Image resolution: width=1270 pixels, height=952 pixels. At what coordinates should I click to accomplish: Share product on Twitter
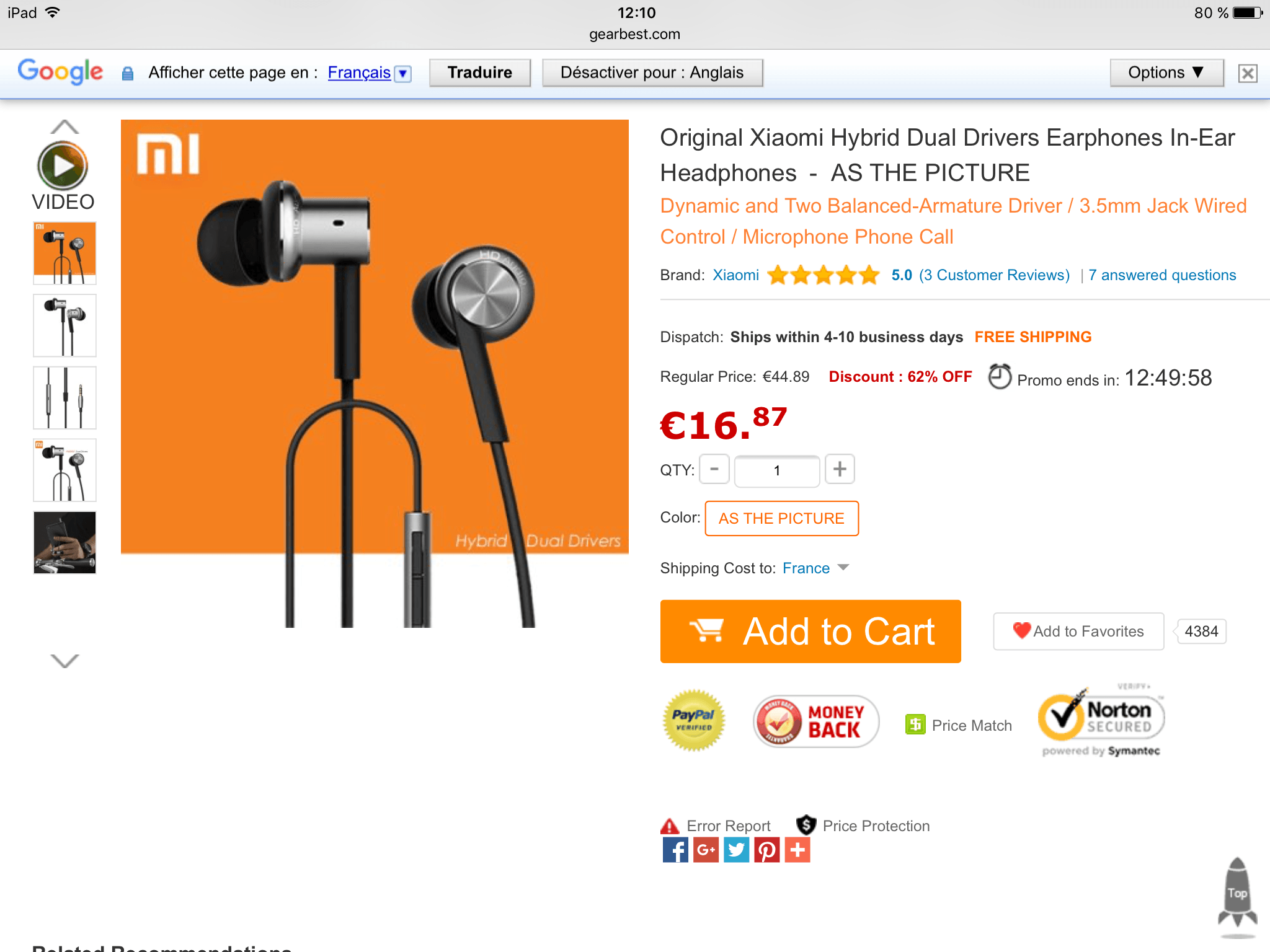point(736,850)
